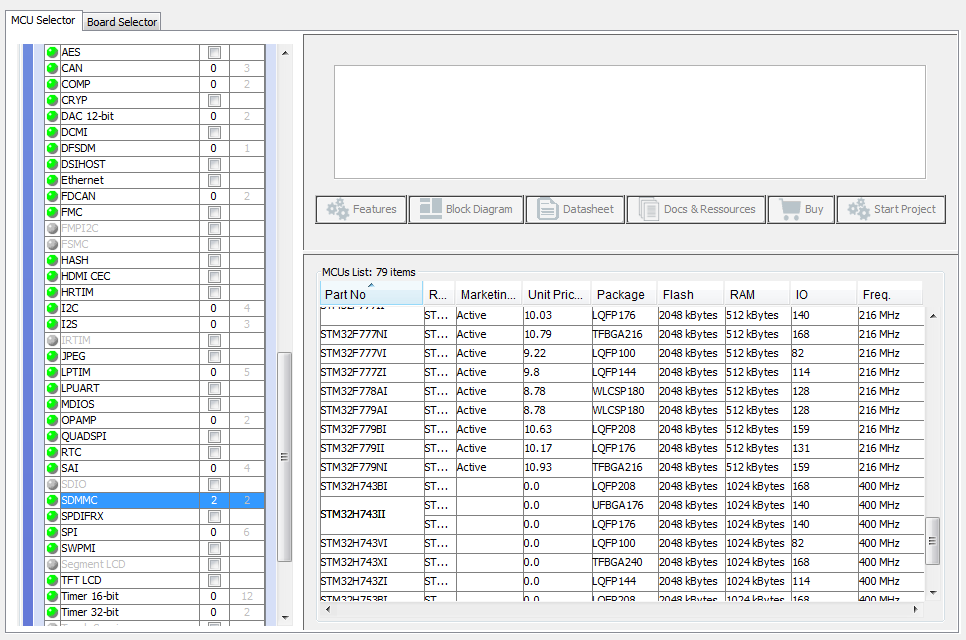966x640 pixels.
Task: Enable the JPEG checkbox
Action: click(214, 357)
